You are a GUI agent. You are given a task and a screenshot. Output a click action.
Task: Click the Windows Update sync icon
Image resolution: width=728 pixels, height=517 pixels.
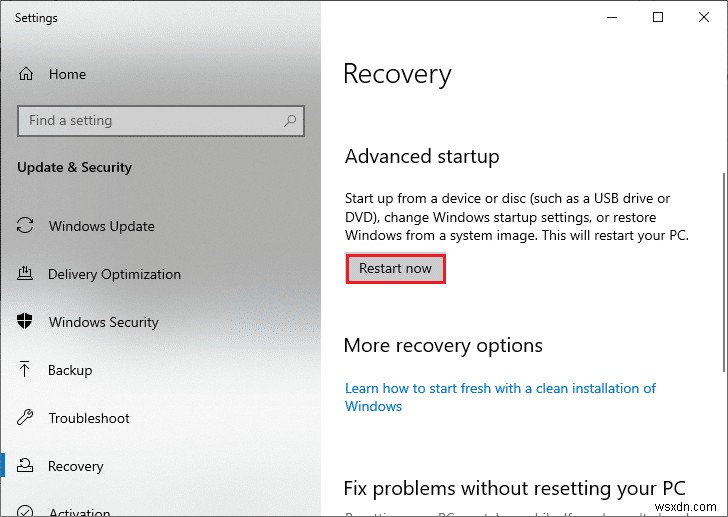point(26,226)
